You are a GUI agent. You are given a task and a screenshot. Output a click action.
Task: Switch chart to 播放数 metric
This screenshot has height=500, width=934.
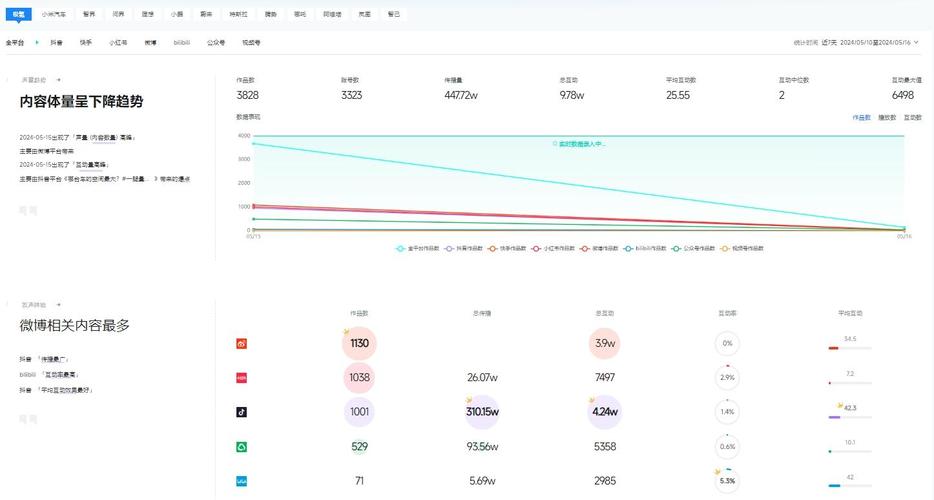[886, 117]
